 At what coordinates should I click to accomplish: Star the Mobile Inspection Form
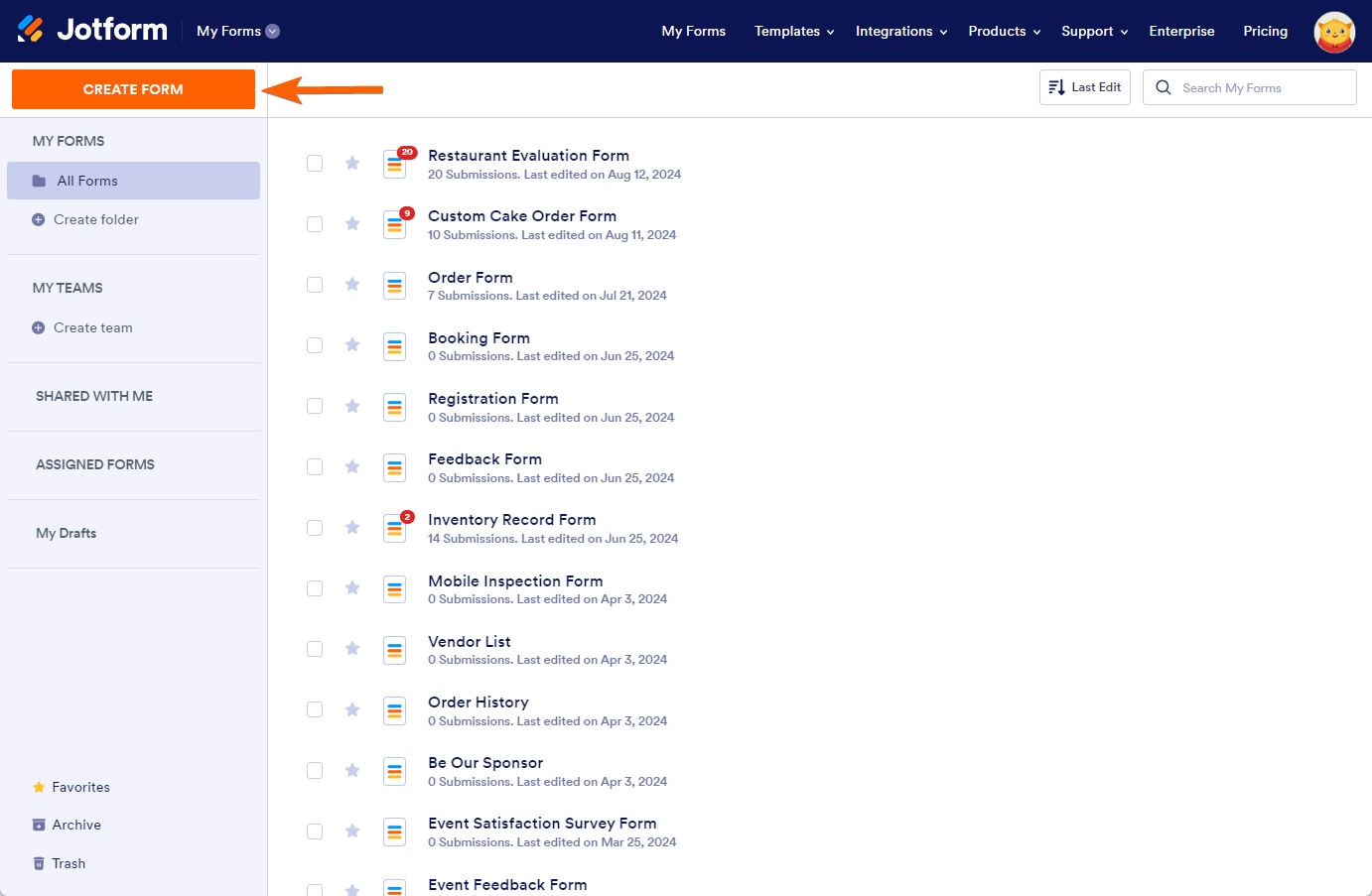click(x=352, y=587)
